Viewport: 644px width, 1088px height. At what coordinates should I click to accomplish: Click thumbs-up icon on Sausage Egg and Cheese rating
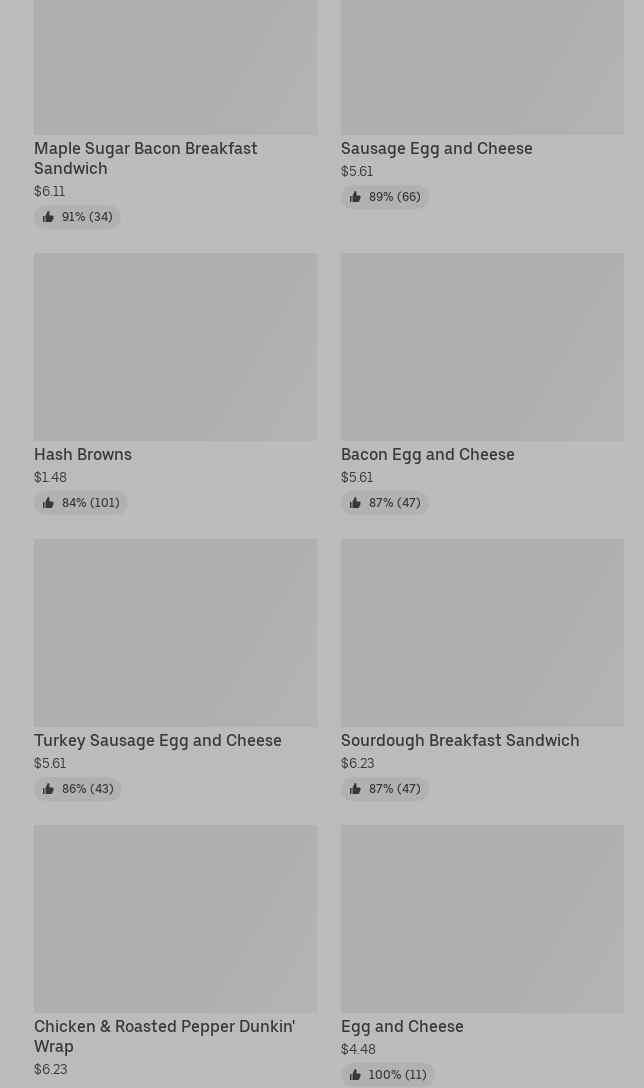pos(355,197)
